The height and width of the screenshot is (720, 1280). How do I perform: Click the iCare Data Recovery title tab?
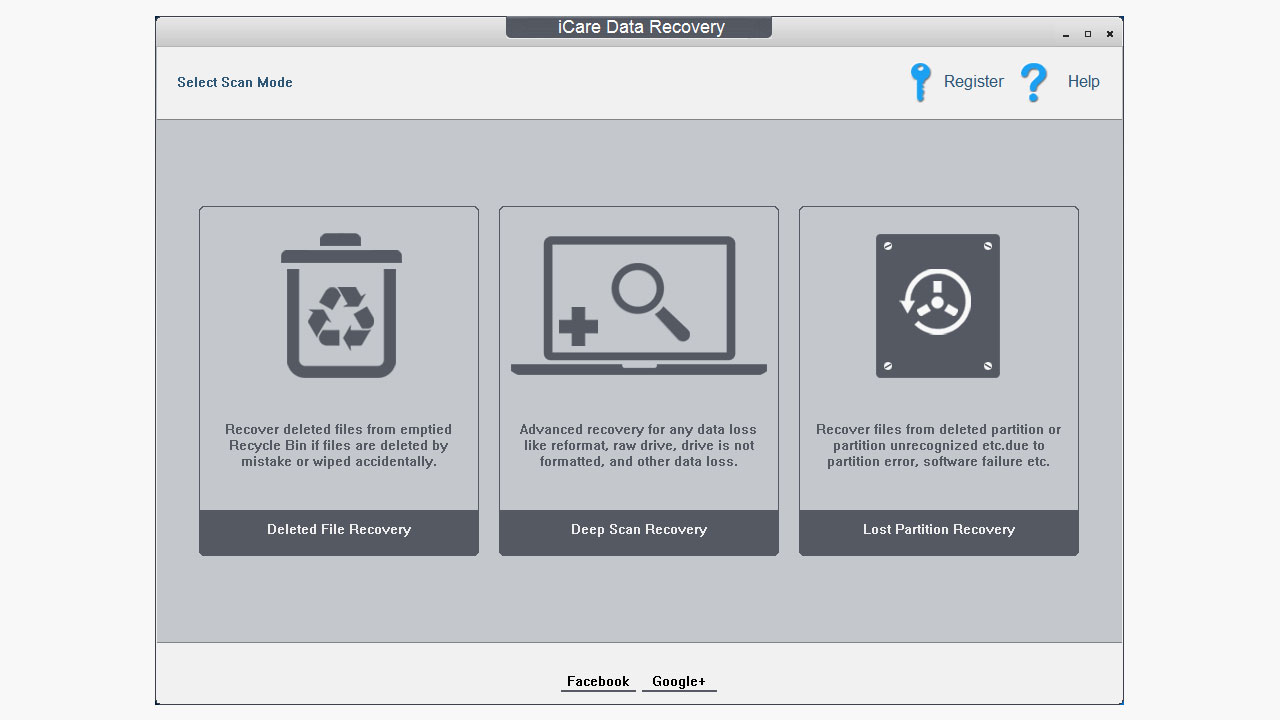(x=639, y=27)
